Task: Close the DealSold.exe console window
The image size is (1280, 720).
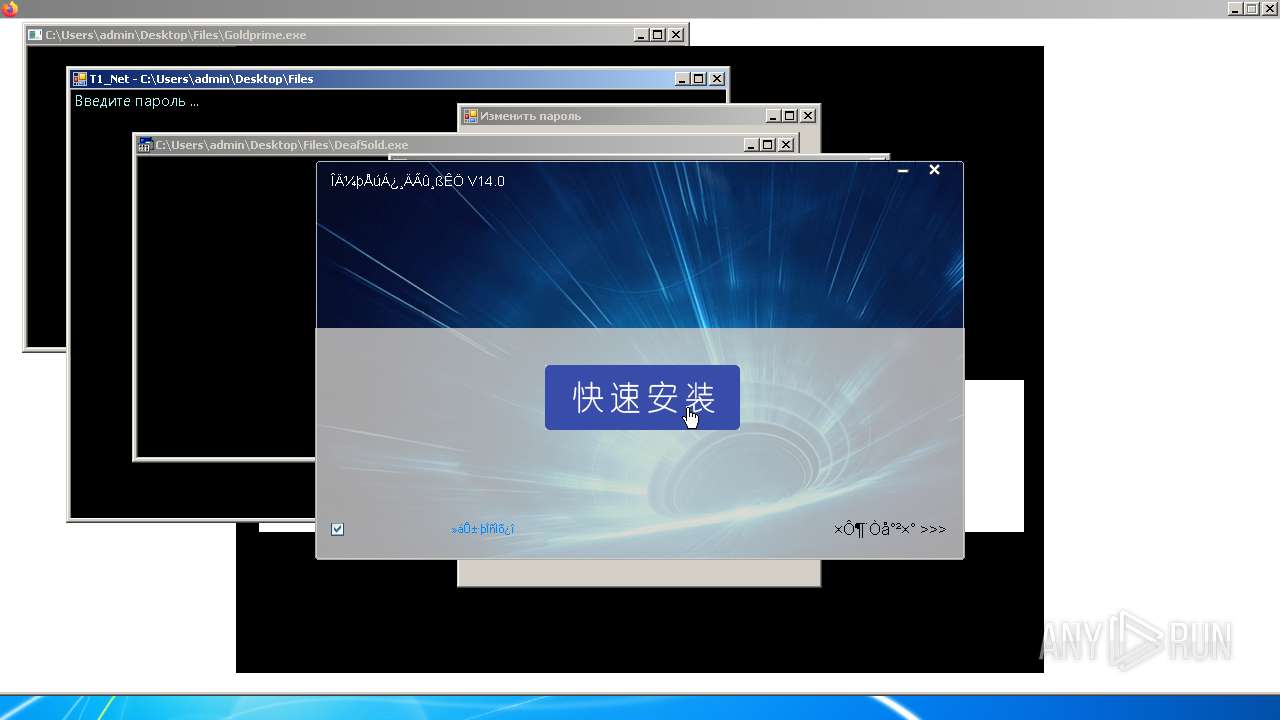Action: pos(786,145)
